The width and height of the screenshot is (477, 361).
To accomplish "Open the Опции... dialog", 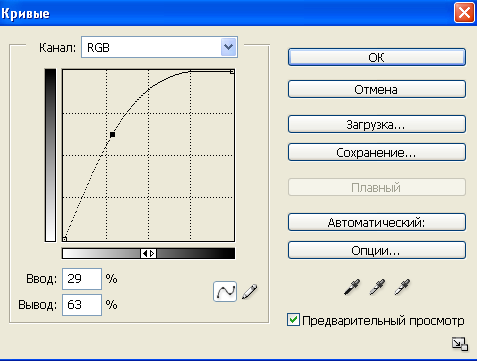I will (377, 250).
